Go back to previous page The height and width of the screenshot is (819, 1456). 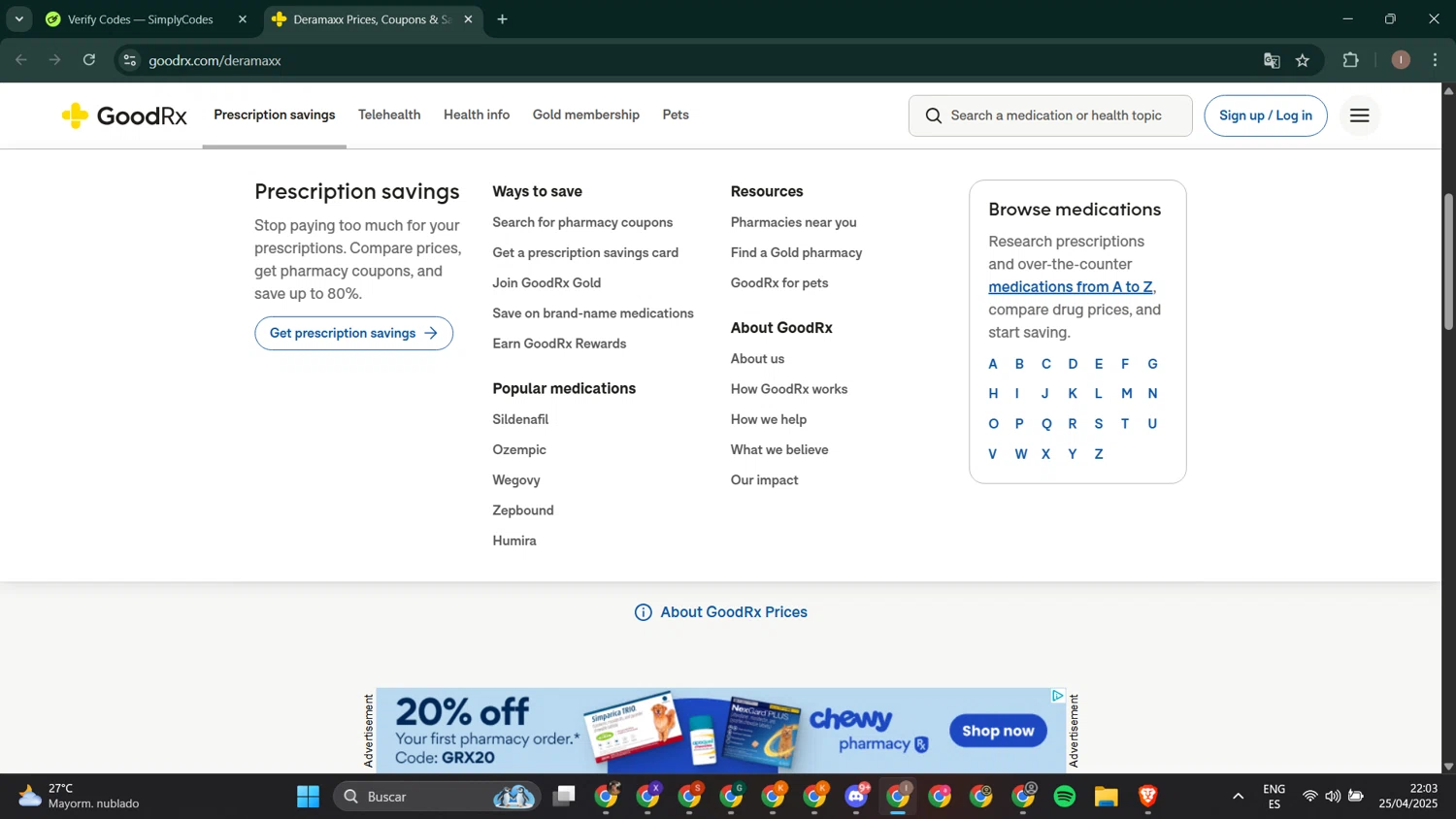click(x=21, y=60)
